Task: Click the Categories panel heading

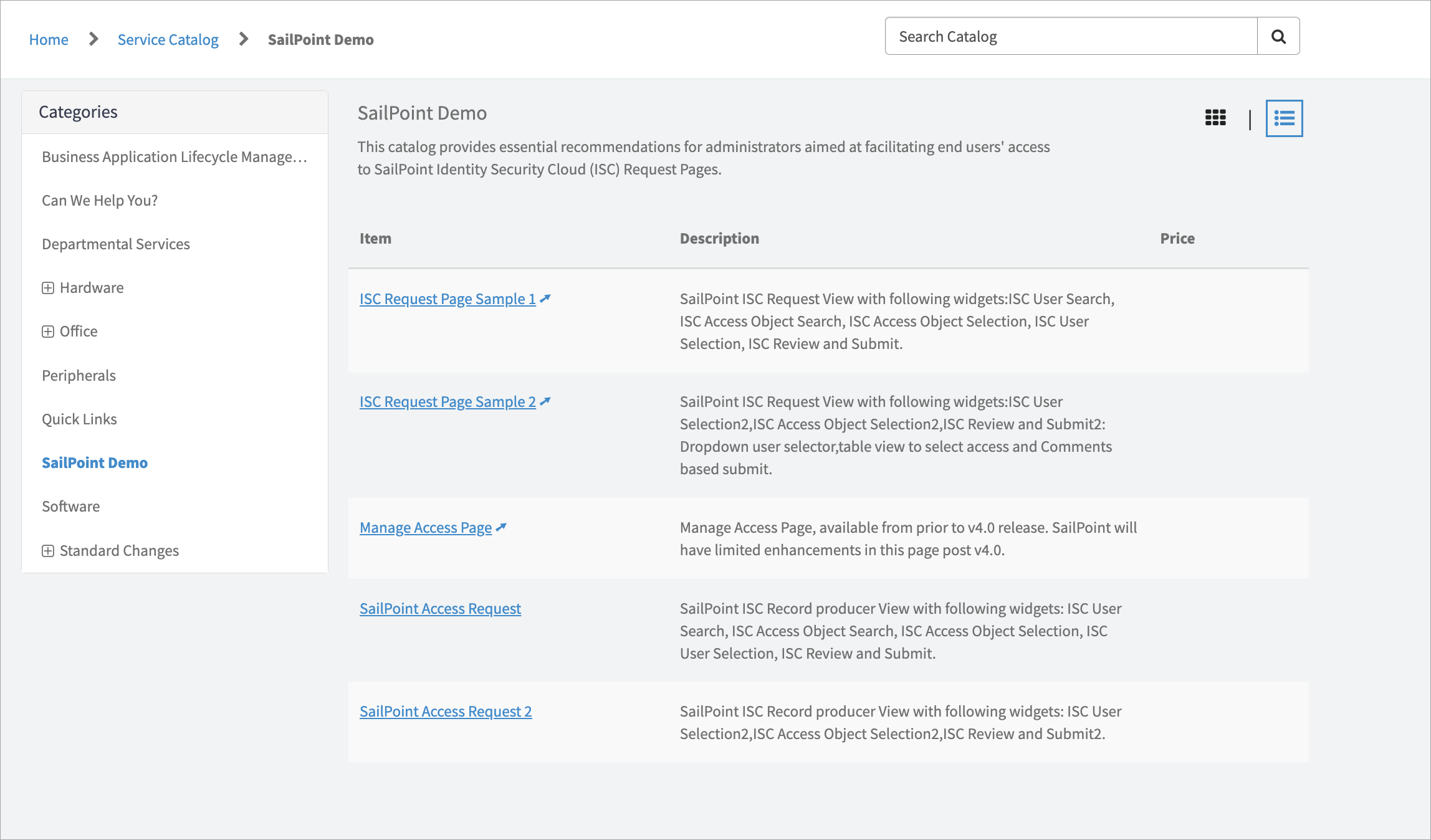Action: point(78,112)
